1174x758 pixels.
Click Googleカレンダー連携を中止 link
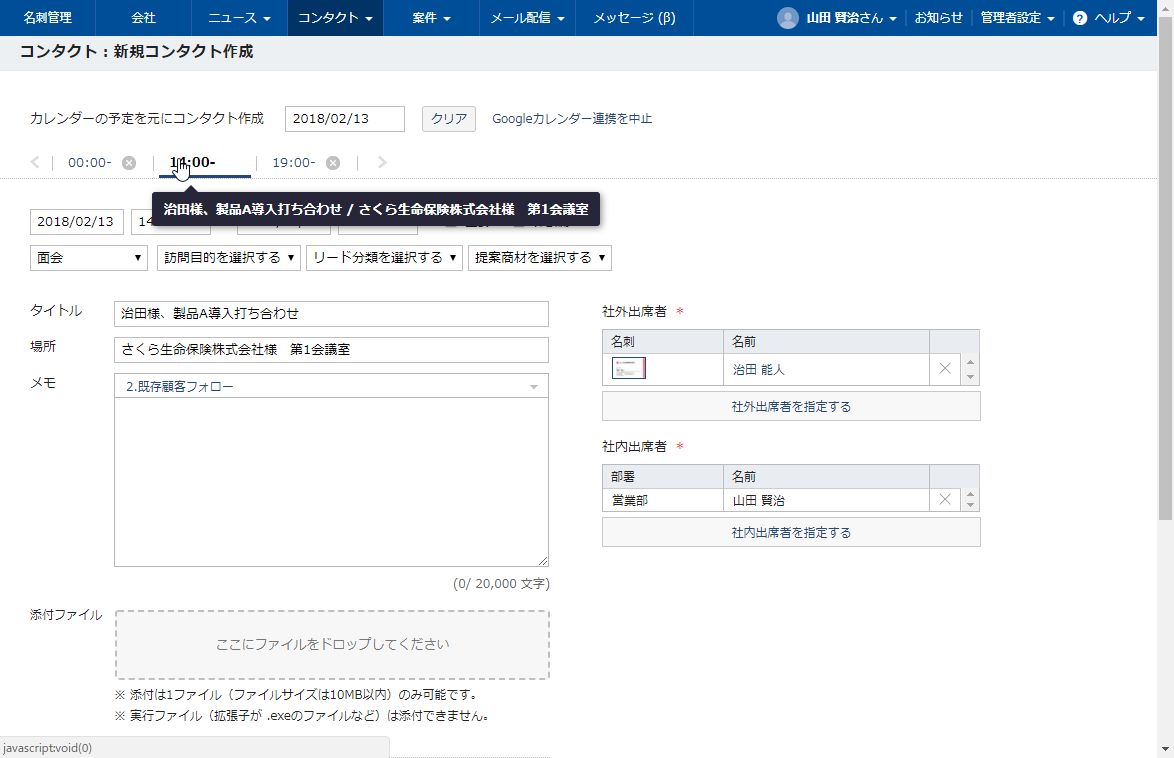coord(572,118)
